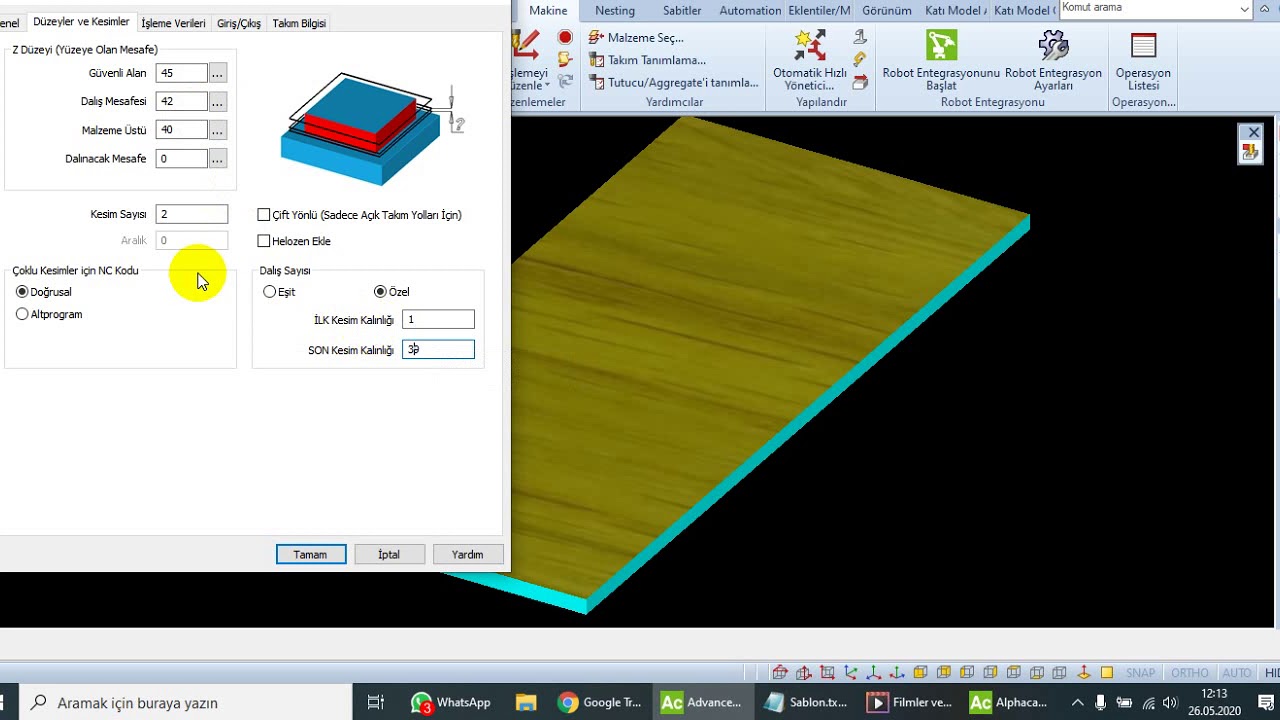1280x720 pixels.
Task: Show hidden system tray icons
Action: 1077,702
